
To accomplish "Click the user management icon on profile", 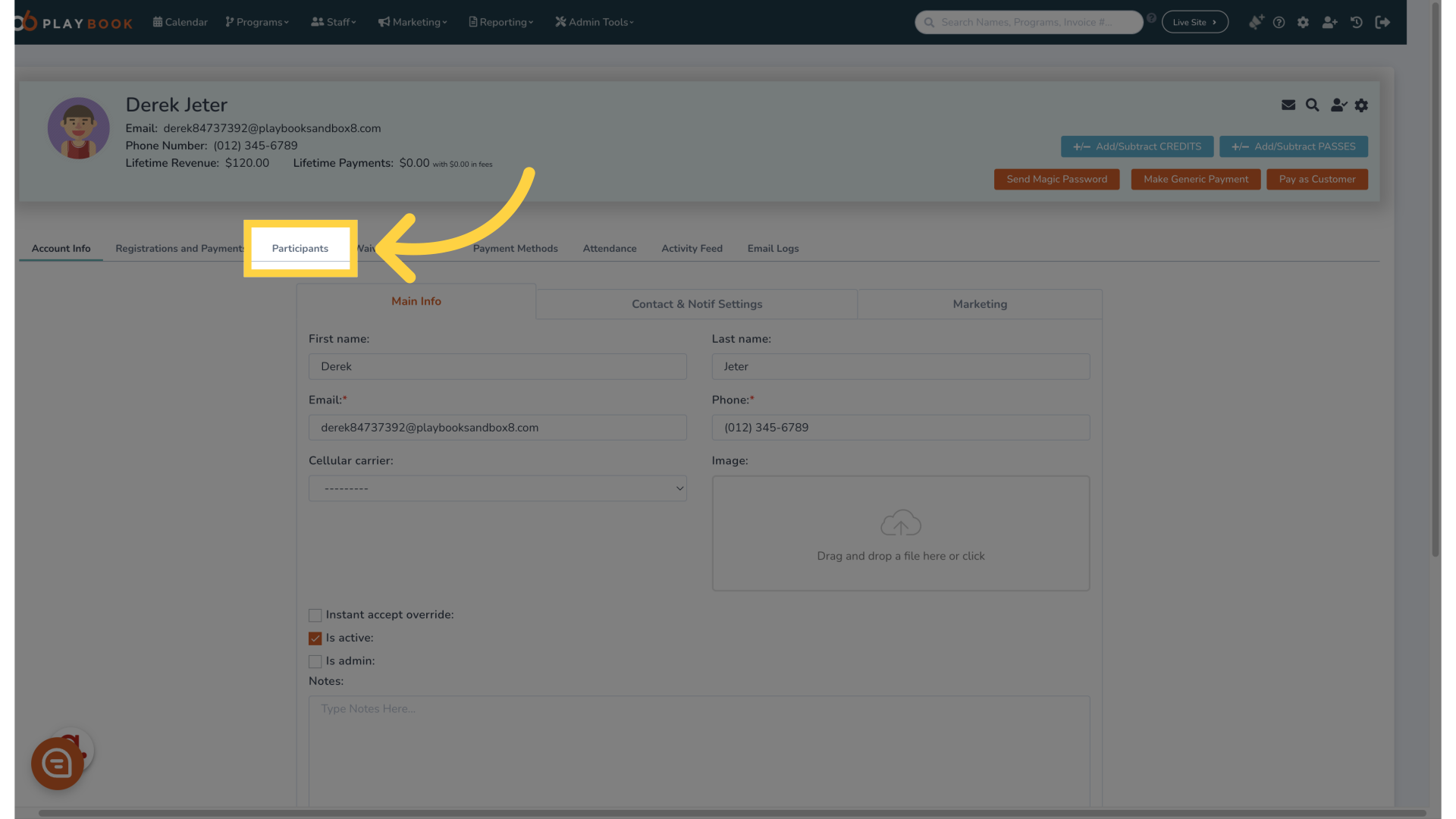I will [1338, 104].
